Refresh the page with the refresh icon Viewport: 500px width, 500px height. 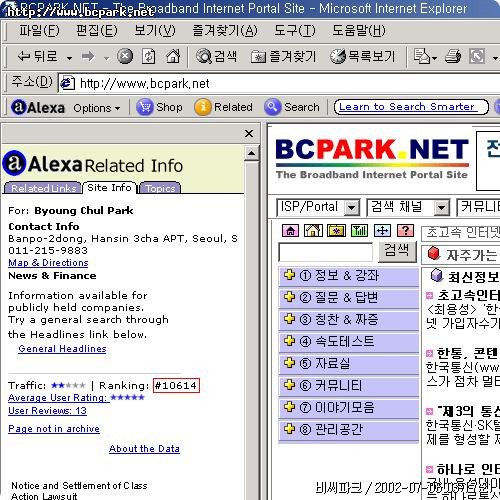tap(149, 56)
